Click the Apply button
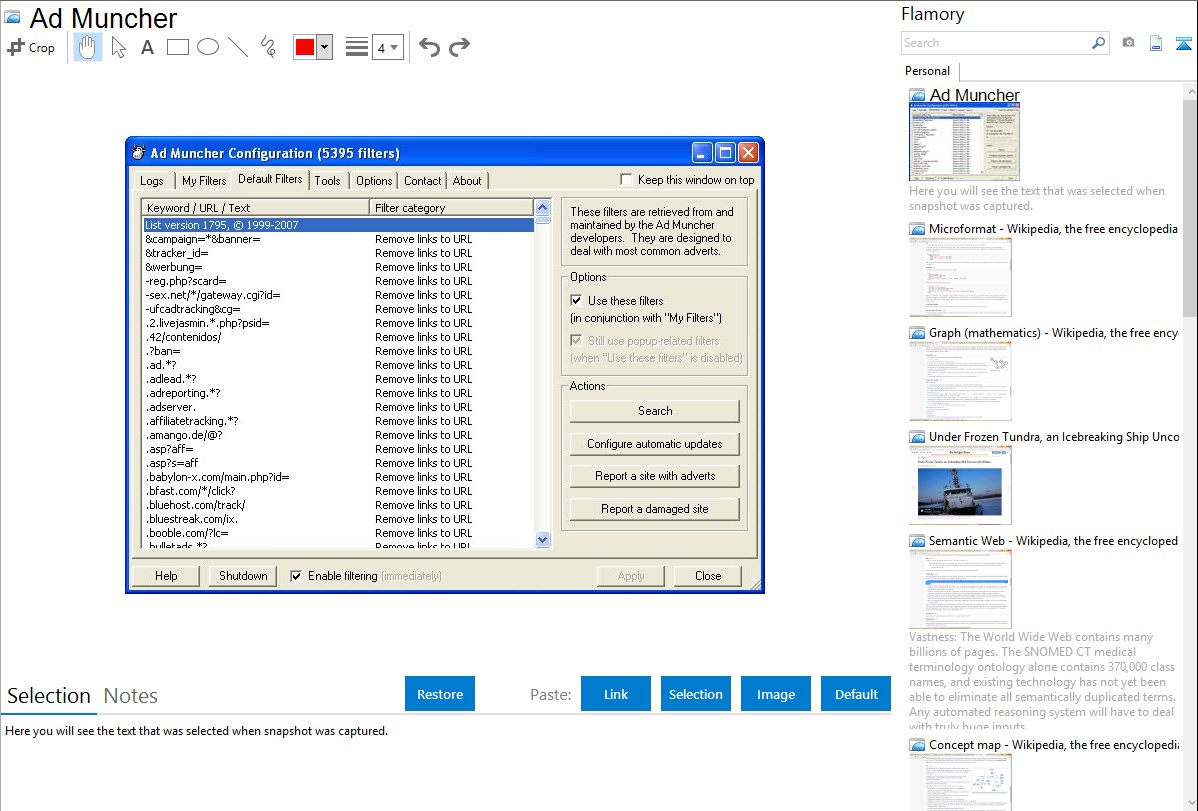 point(630,576)
